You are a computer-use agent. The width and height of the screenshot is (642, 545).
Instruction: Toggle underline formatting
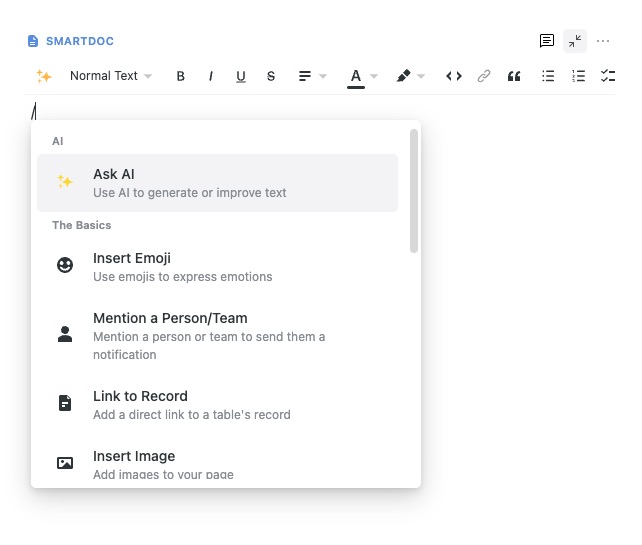[241, 76]
